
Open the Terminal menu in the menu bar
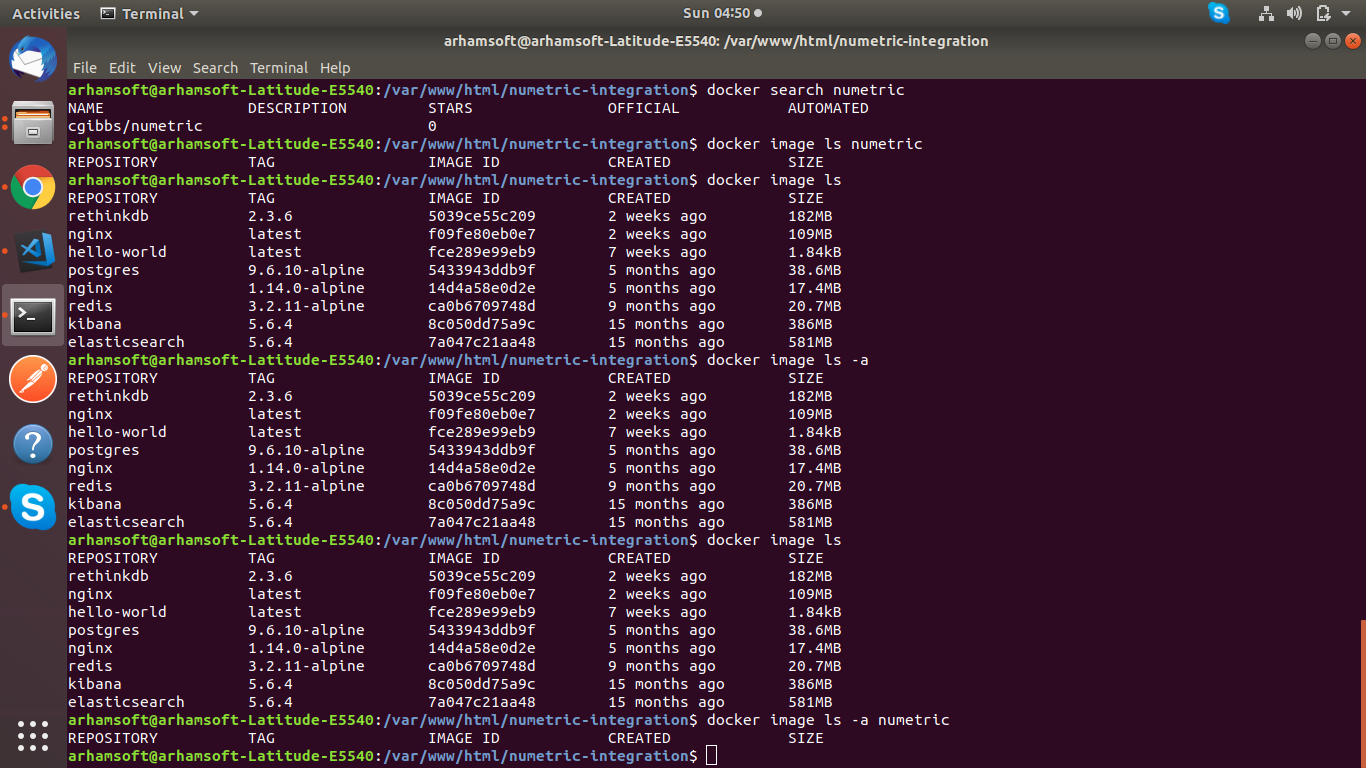tap(279, 68)
